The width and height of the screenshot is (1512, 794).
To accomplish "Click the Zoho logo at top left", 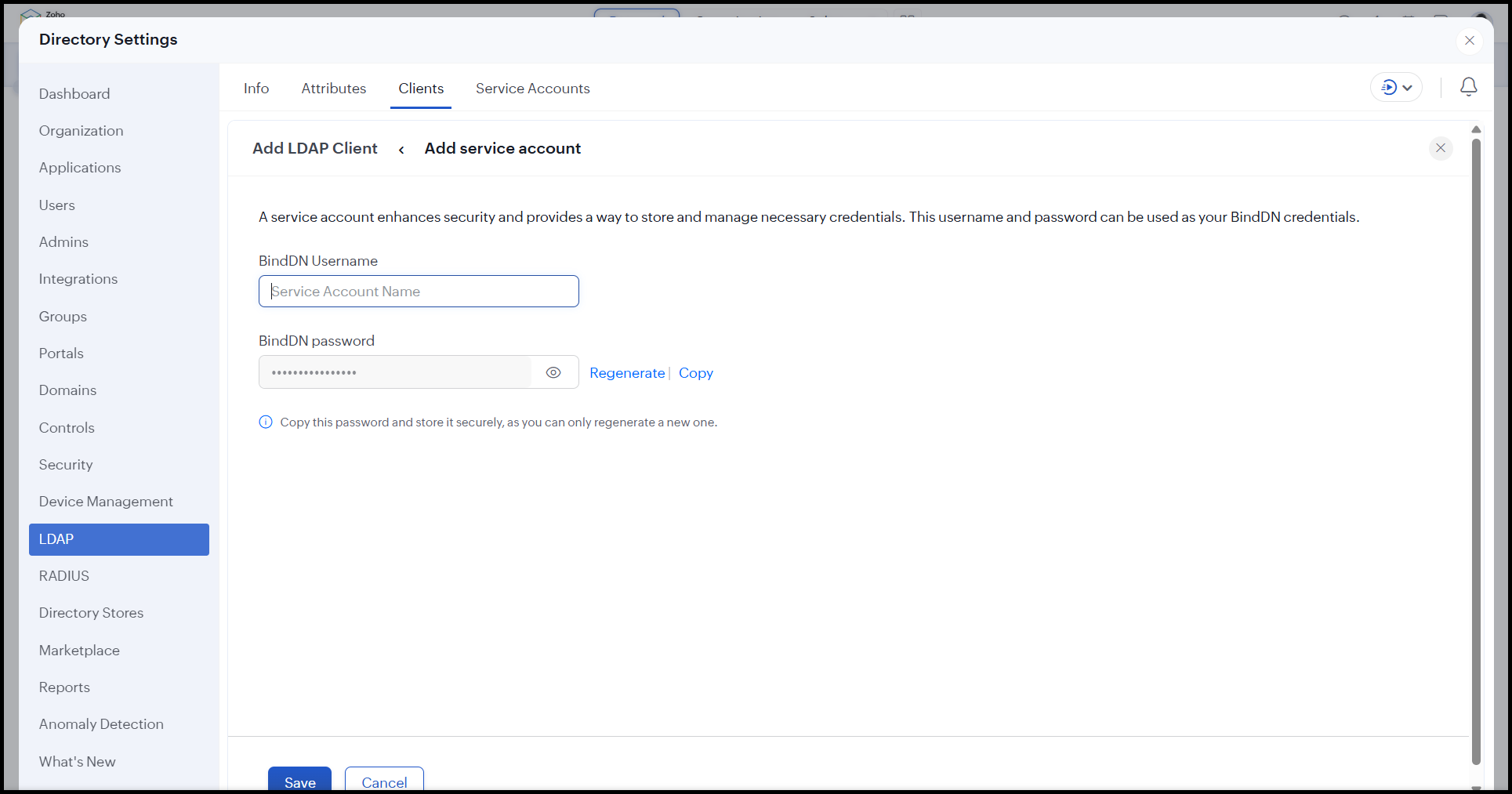I will (x=31, y=13).
